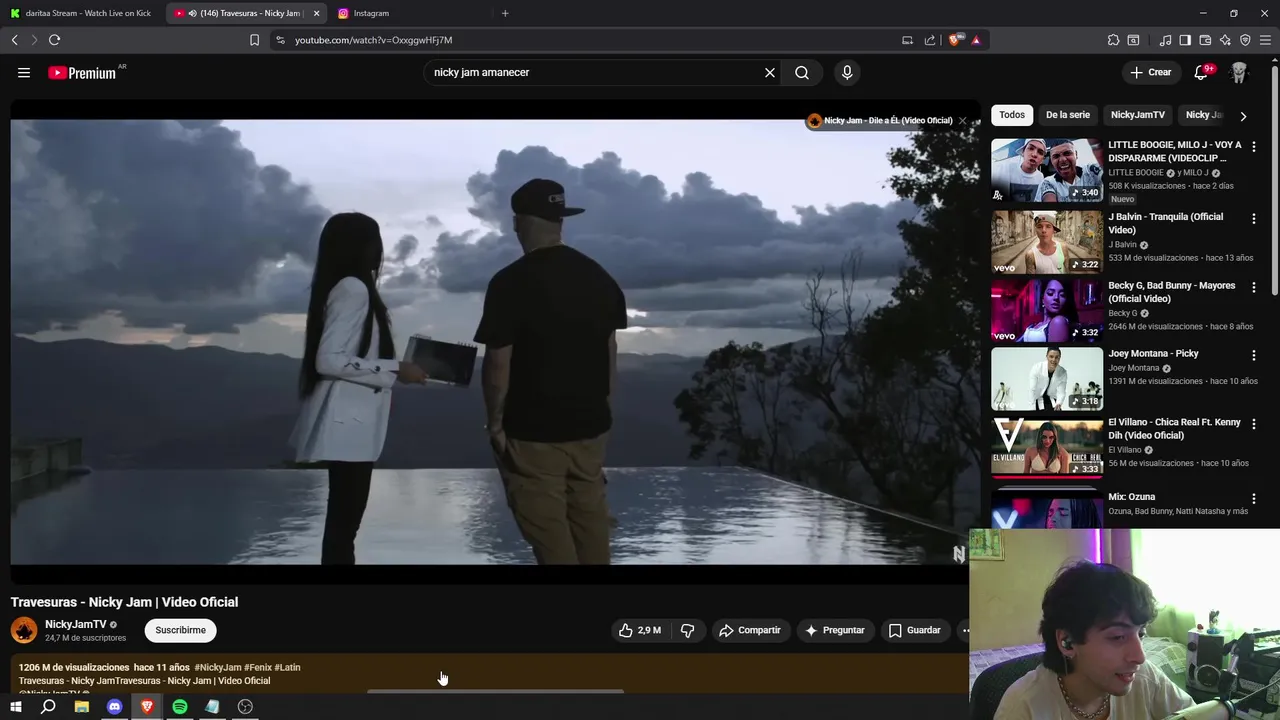
Task: Open the NickyJamTV channel avatar
Action: coord(24,630)
